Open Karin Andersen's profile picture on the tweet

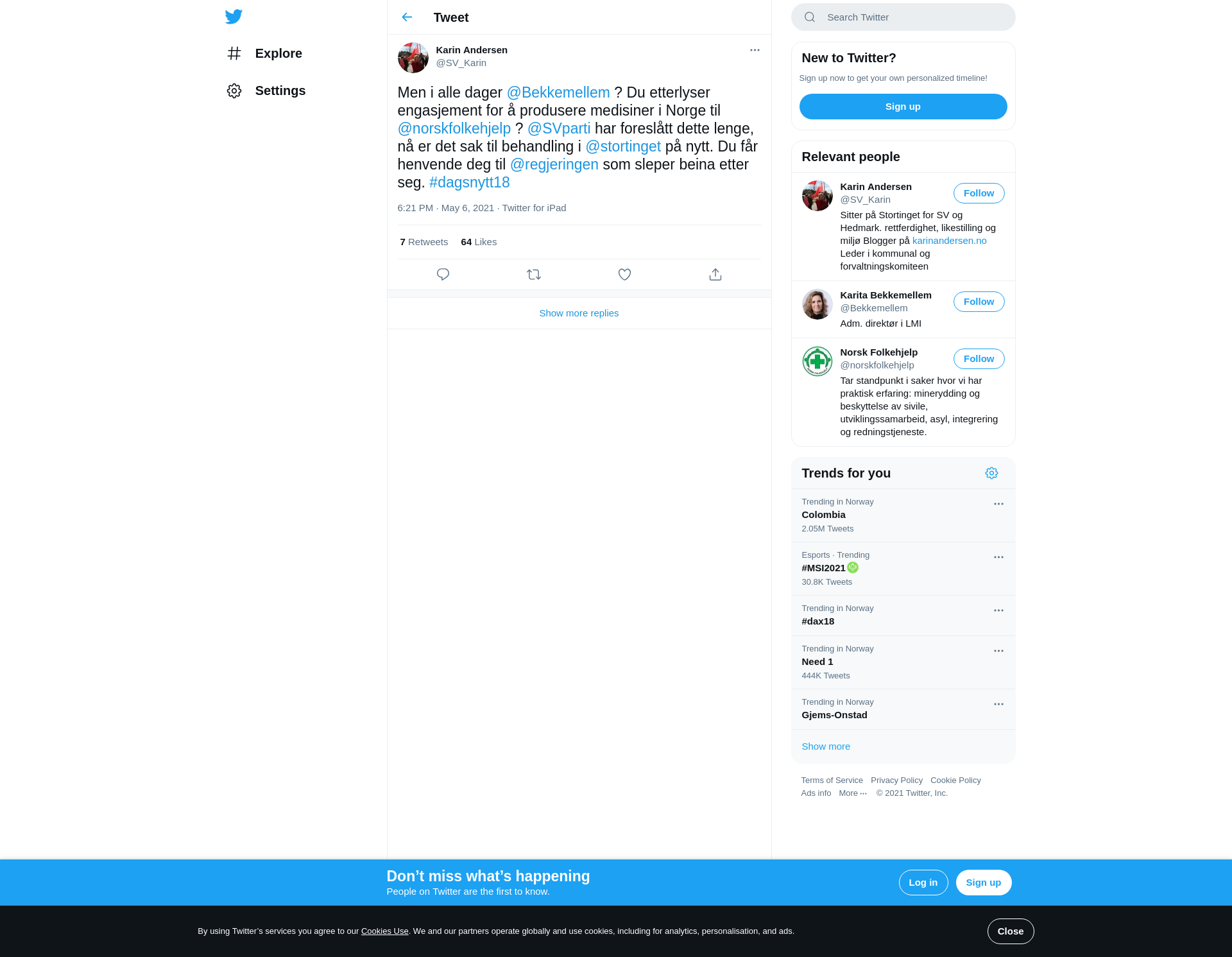click(x=413, y=58)
